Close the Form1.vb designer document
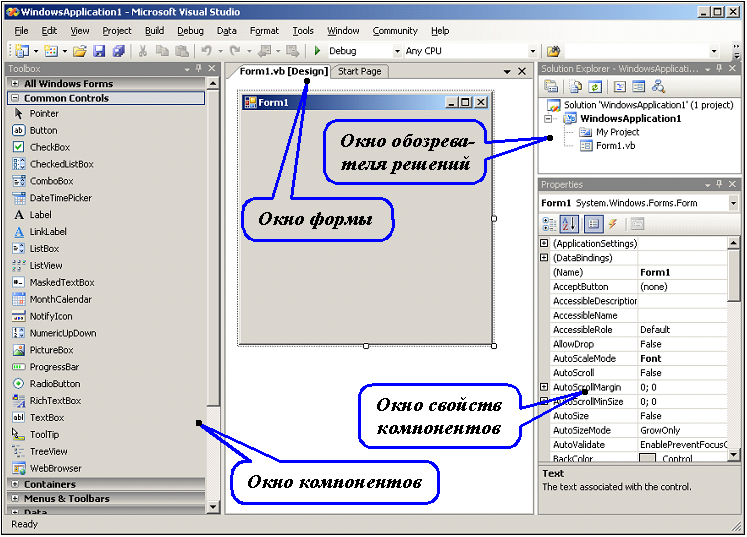The height and width of the screenshot is (537, 747). (522, 71)
